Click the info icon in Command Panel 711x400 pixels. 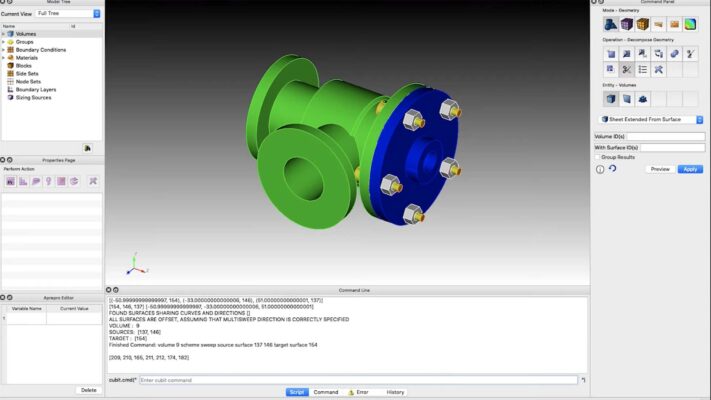tap(600, 169)
